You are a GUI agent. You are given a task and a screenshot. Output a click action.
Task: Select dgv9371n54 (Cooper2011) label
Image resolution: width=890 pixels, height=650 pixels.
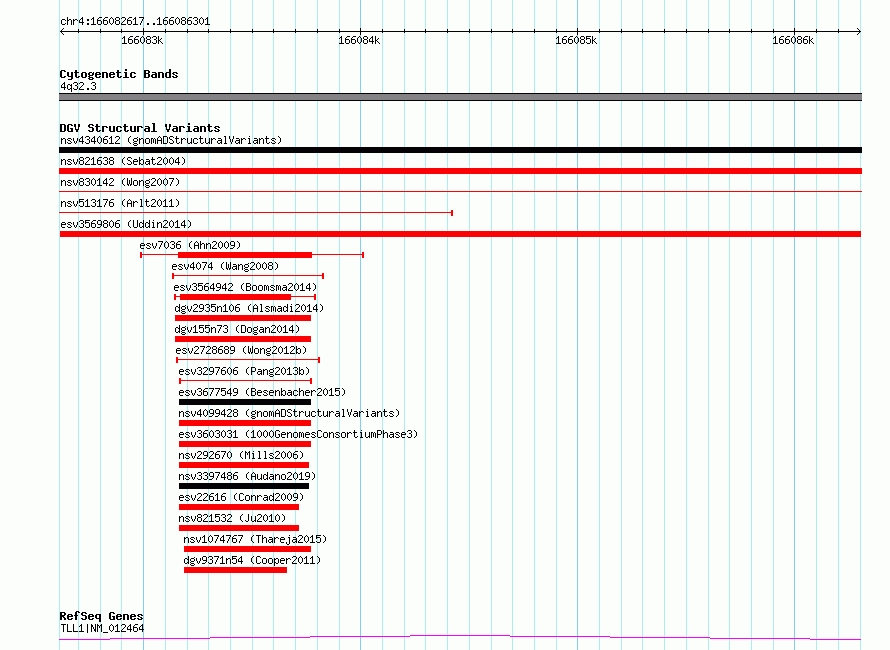[x=252, y=560]
